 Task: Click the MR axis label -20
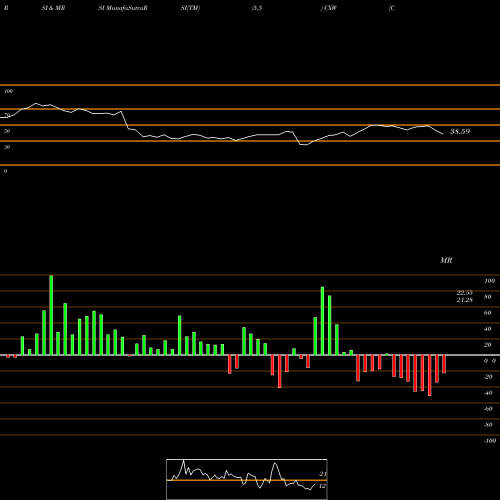coord(488,377)
